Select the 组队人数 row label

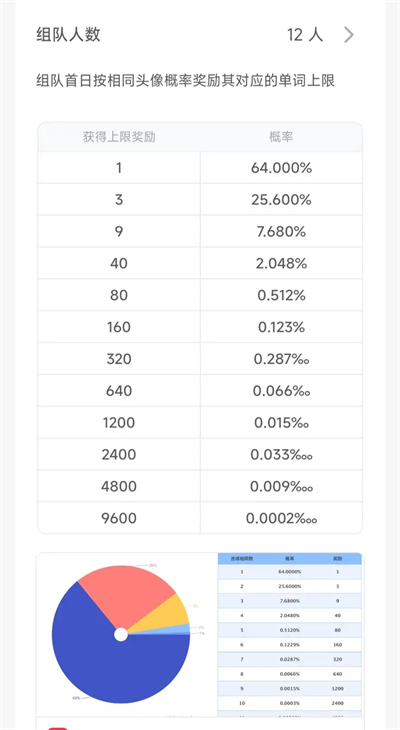tap(68, 35)
